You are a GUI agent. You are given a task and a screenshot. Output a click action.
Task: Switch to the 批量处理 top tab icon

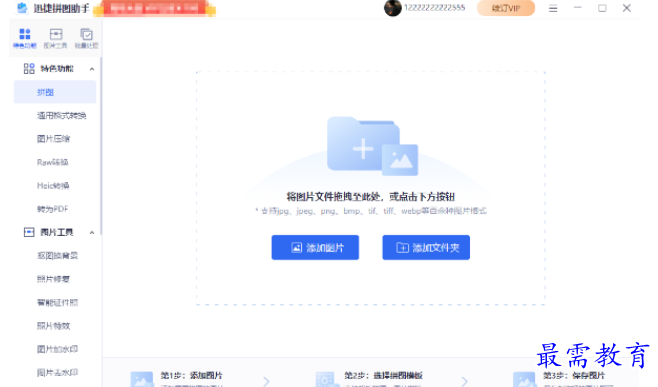tap(86, 37)
